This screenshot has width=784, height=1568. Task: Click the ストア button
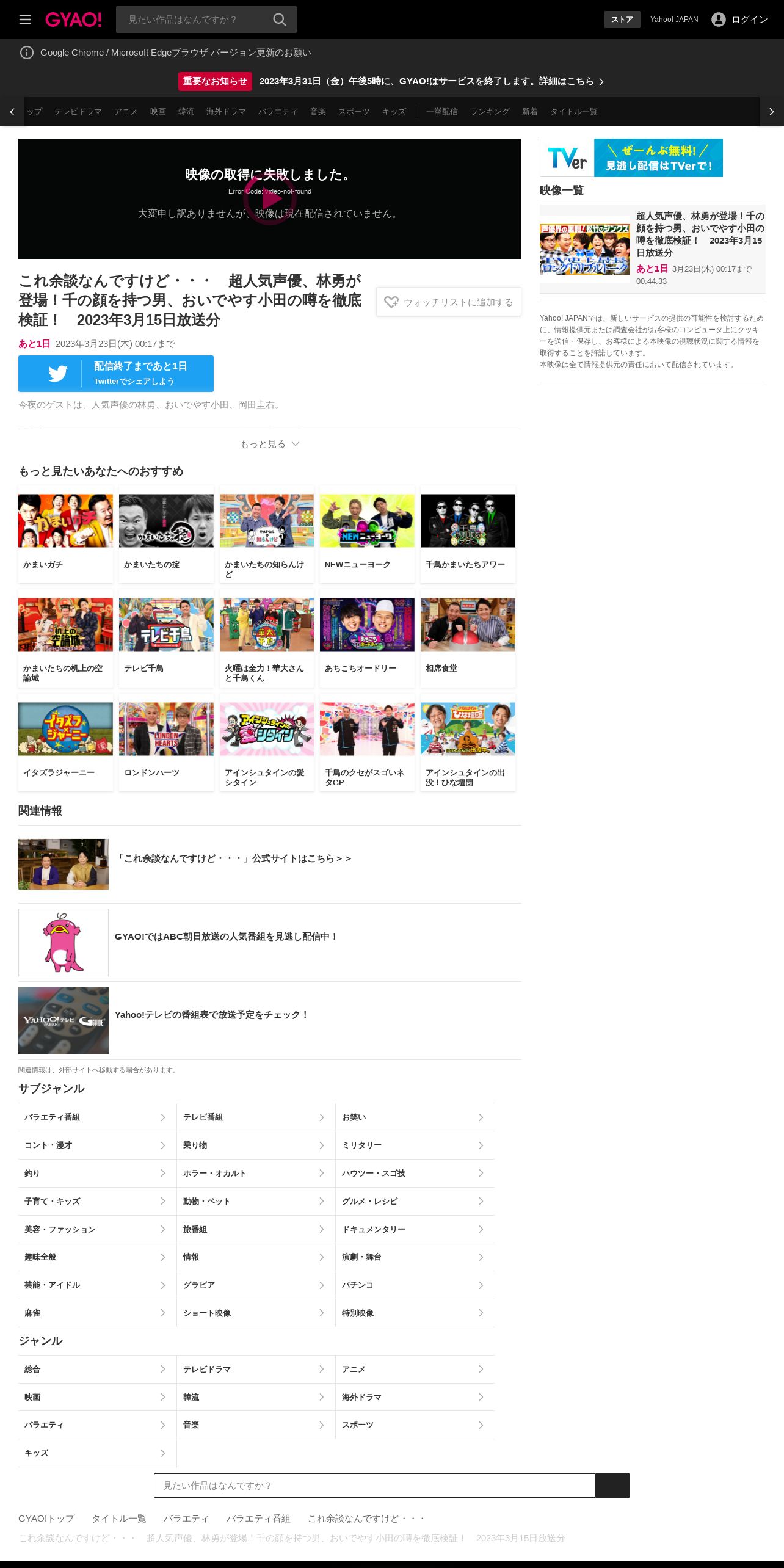[622, 20]
